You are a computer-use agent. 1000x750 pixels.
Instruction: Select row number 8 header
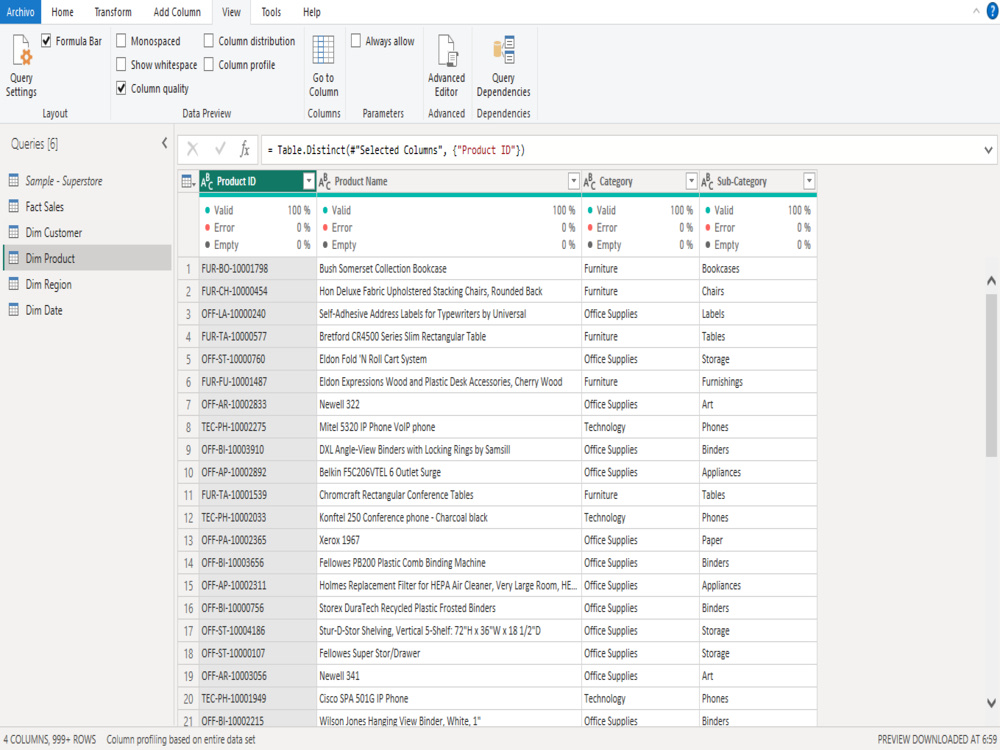click(188, 427)
